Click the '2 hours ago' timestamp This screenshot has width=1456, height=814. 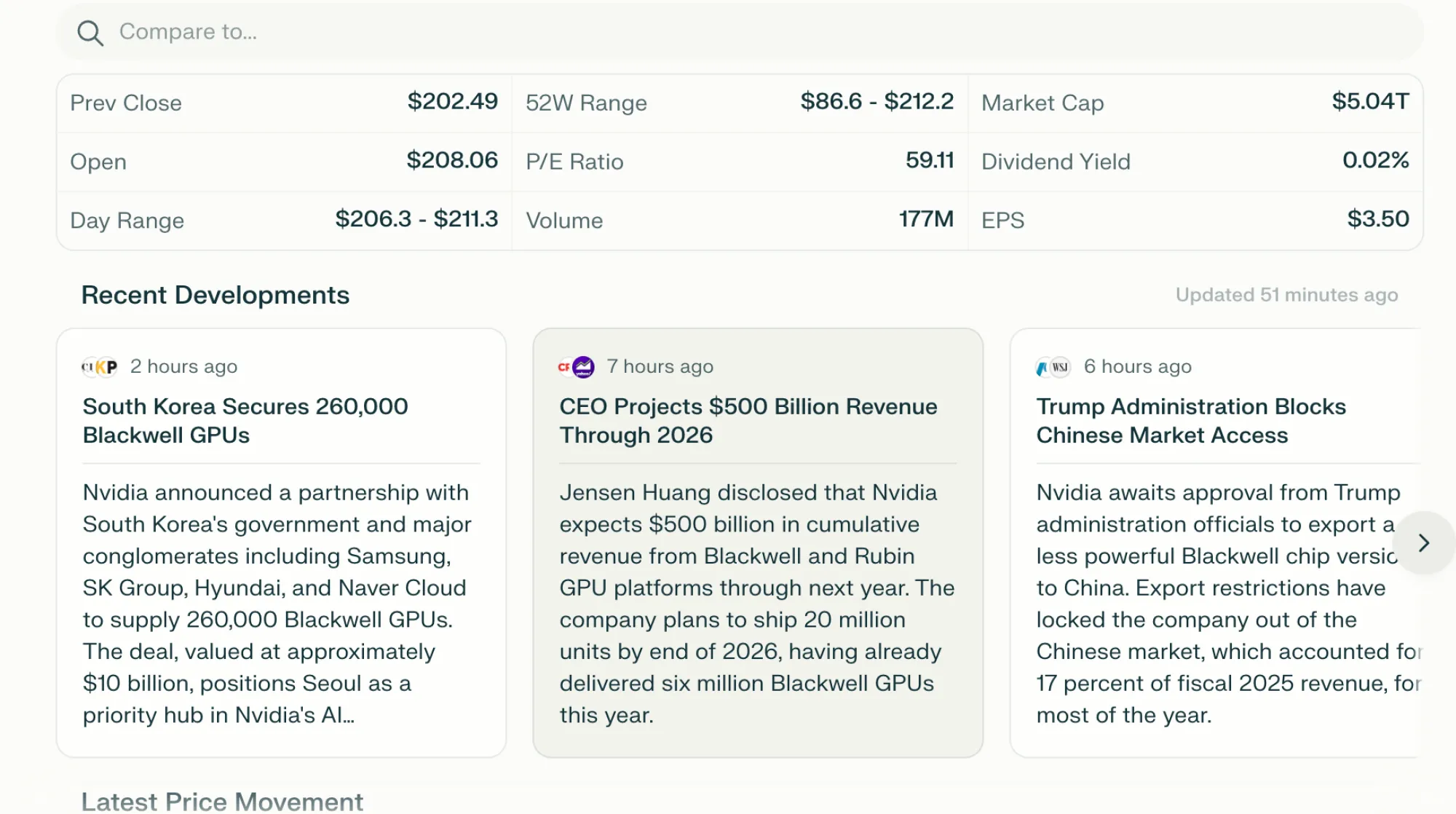coord(183,366)
